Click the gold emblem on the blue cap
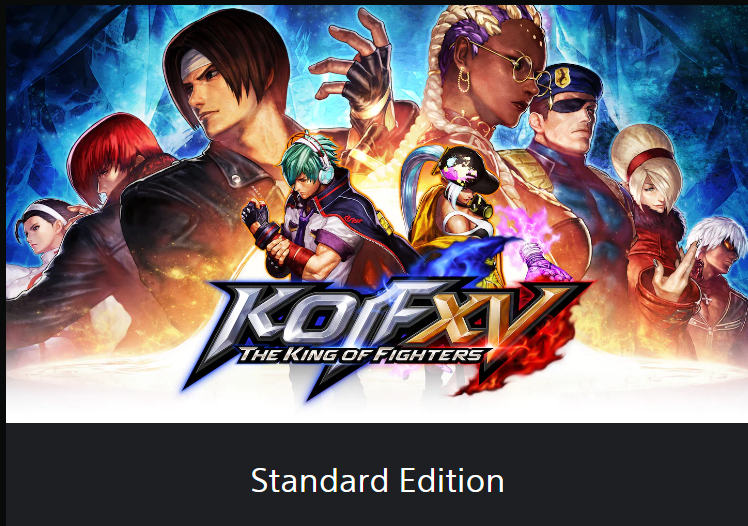The height and width of the screenshot is (526, 748). (561, 78)
